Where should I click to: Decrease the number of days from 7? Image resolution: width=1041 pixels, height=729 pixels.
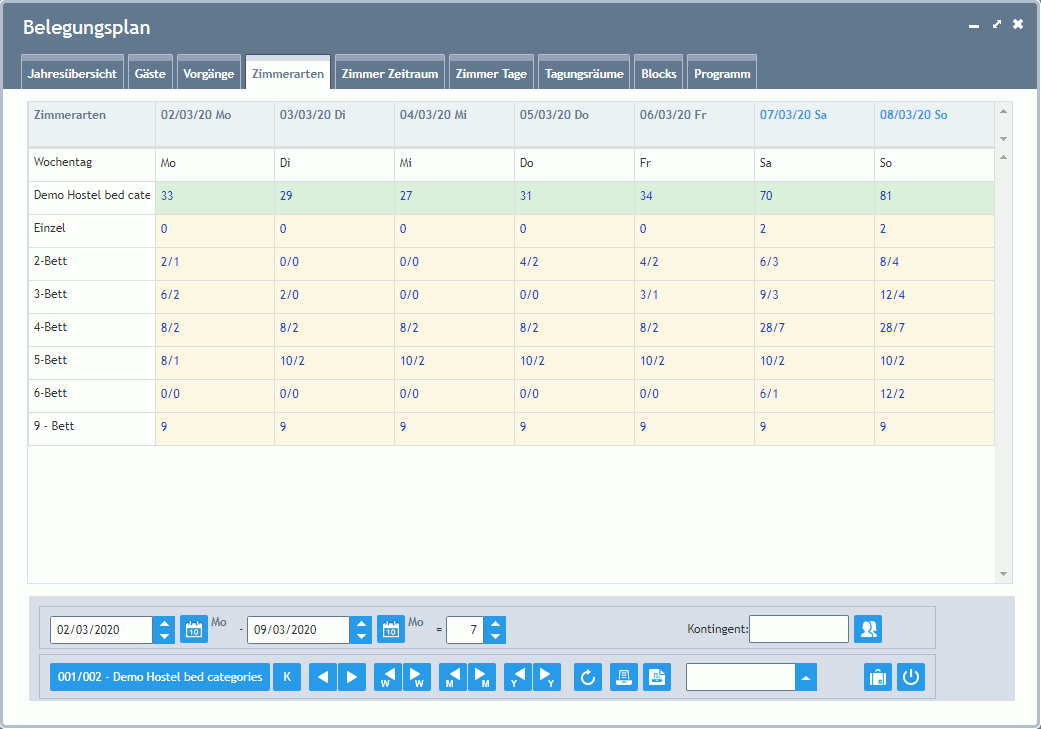(x=495, y=636)
